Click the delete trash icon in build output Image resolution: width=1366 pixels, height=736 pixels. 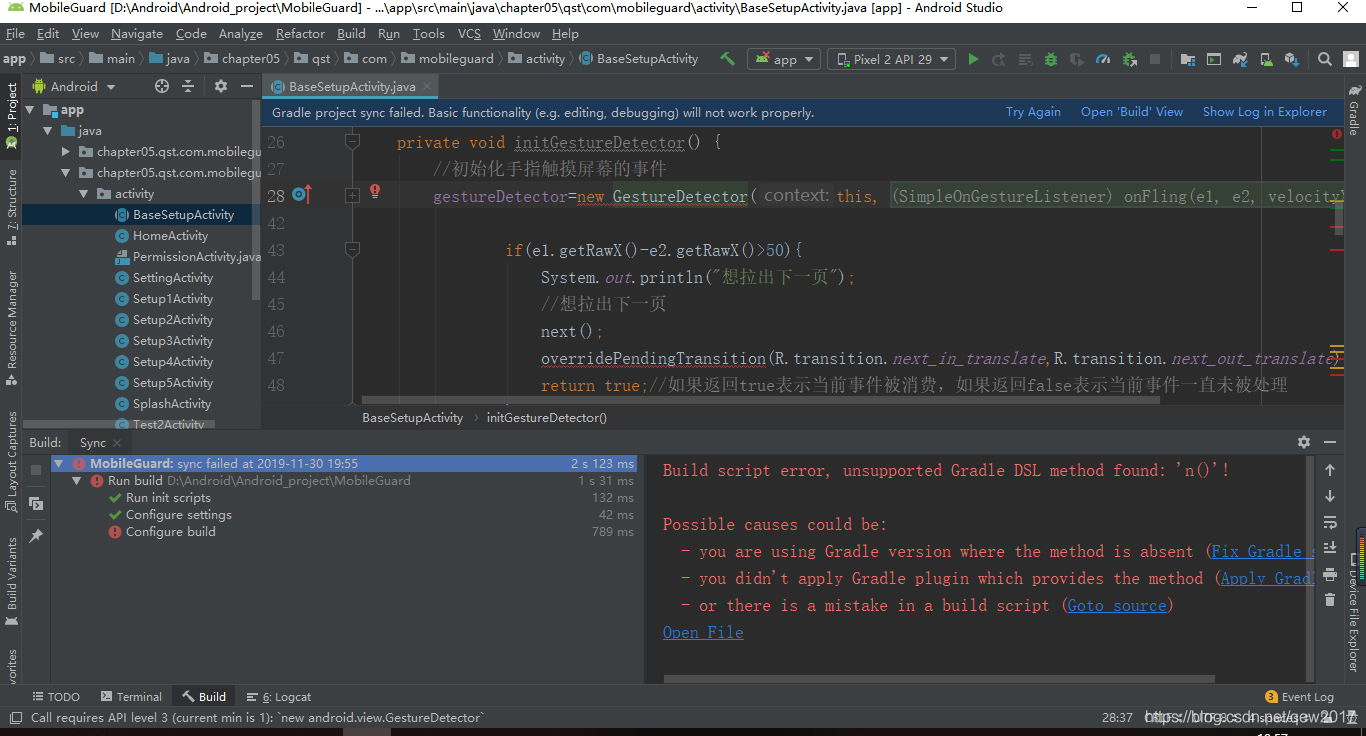click(1330, 599)
